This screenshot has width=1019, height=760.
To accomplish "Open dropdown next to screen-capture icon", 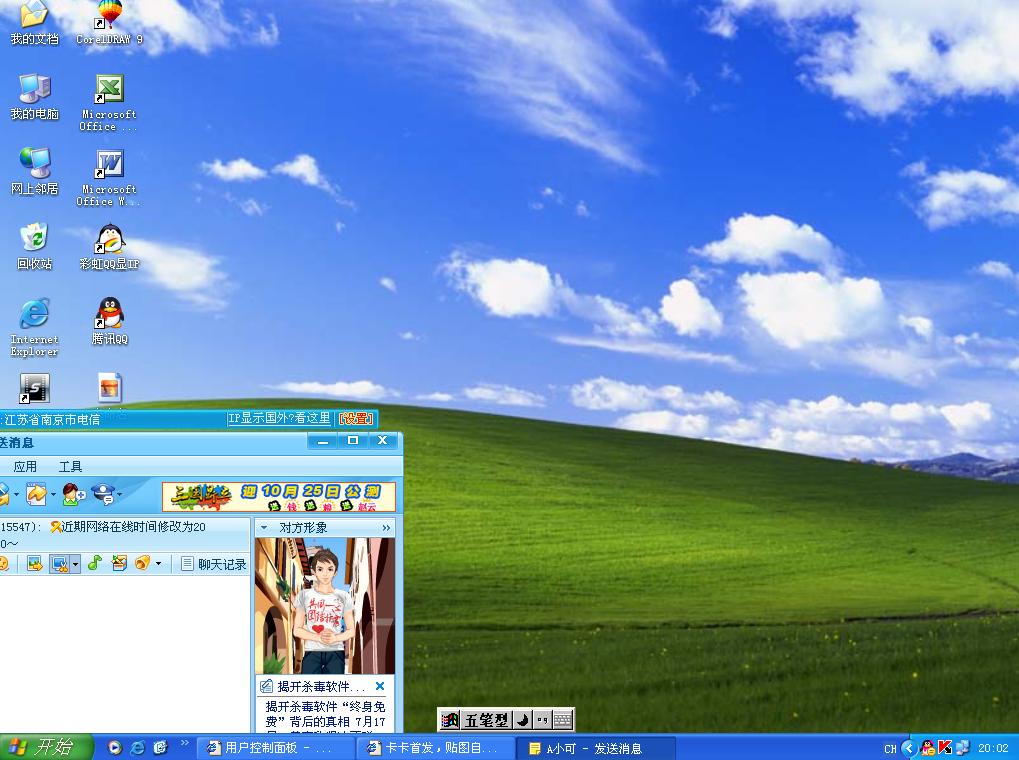I will click(75, 564).
